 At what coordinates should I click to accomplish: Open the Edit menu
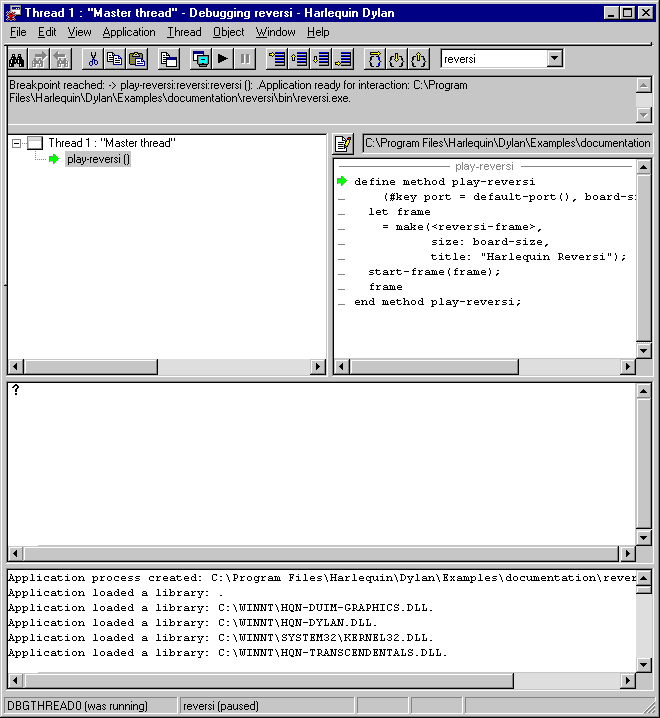tap(47, 32)
